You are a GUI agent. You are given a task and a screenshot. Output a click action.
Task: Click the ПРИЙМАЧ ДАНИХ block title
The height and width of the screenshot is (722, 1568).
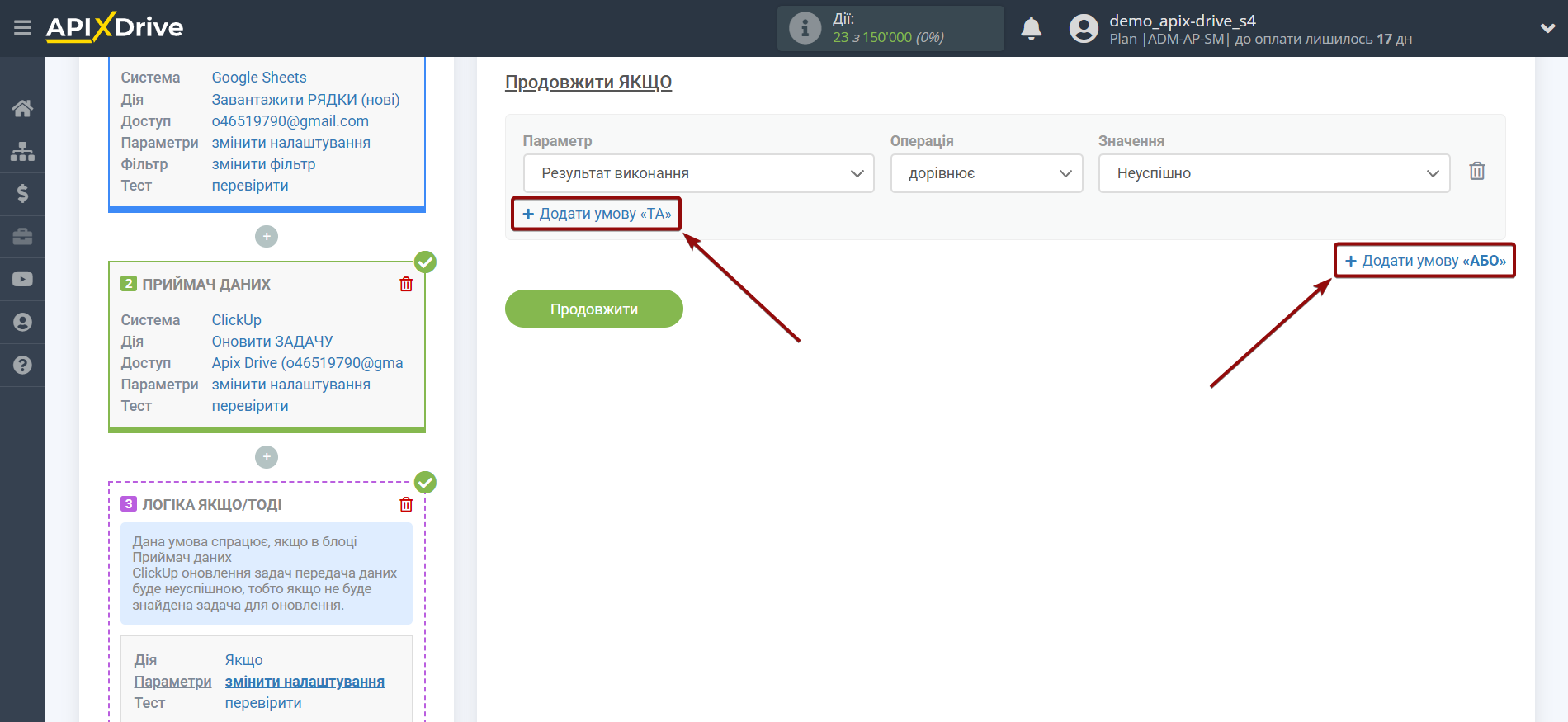click(x=206, y=284)
